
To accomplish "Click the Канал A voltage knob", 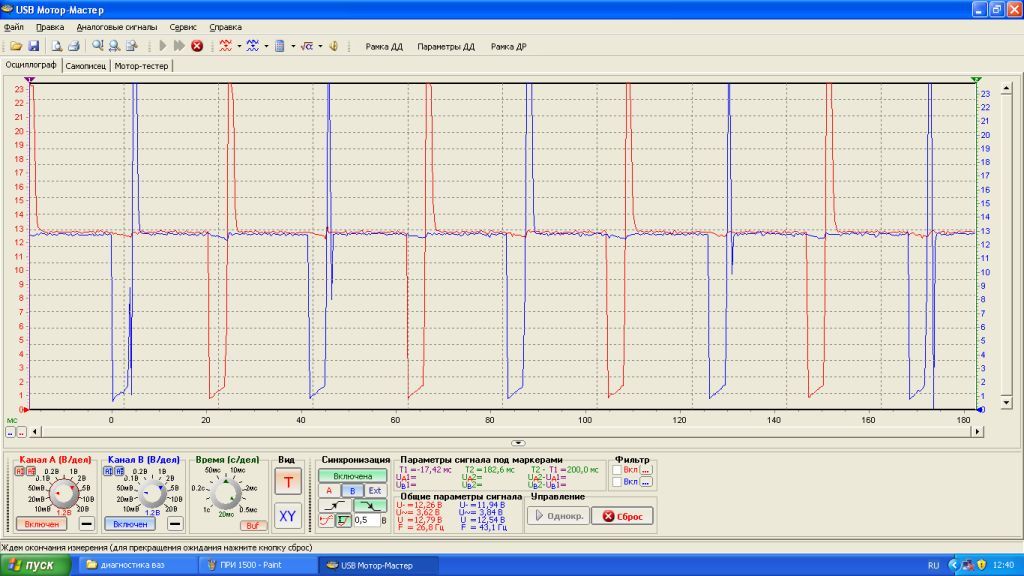I will pyautogui.click(x=64, y=494).
